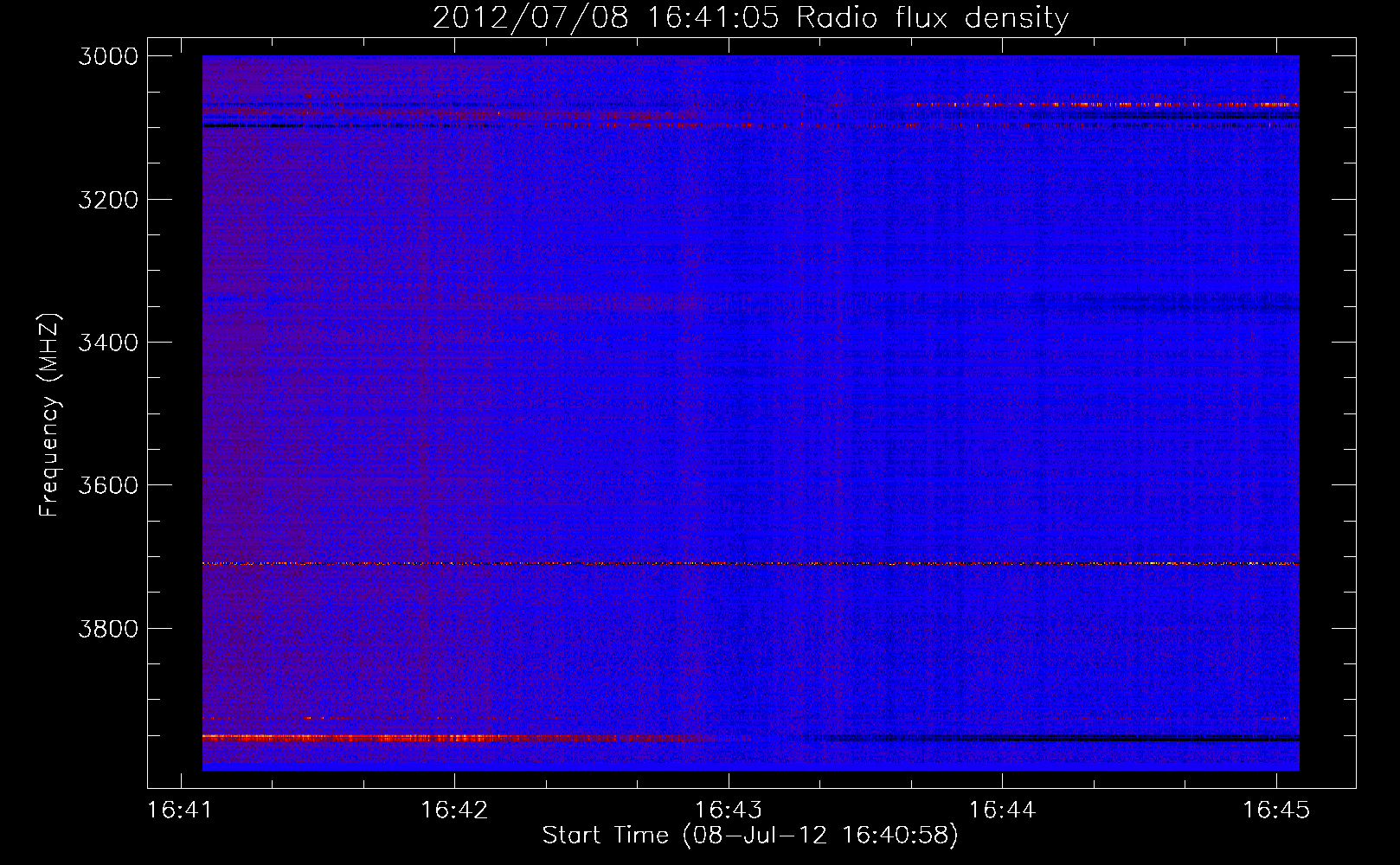Click the 3600 frequency tick label

click(x=108, y=485)
